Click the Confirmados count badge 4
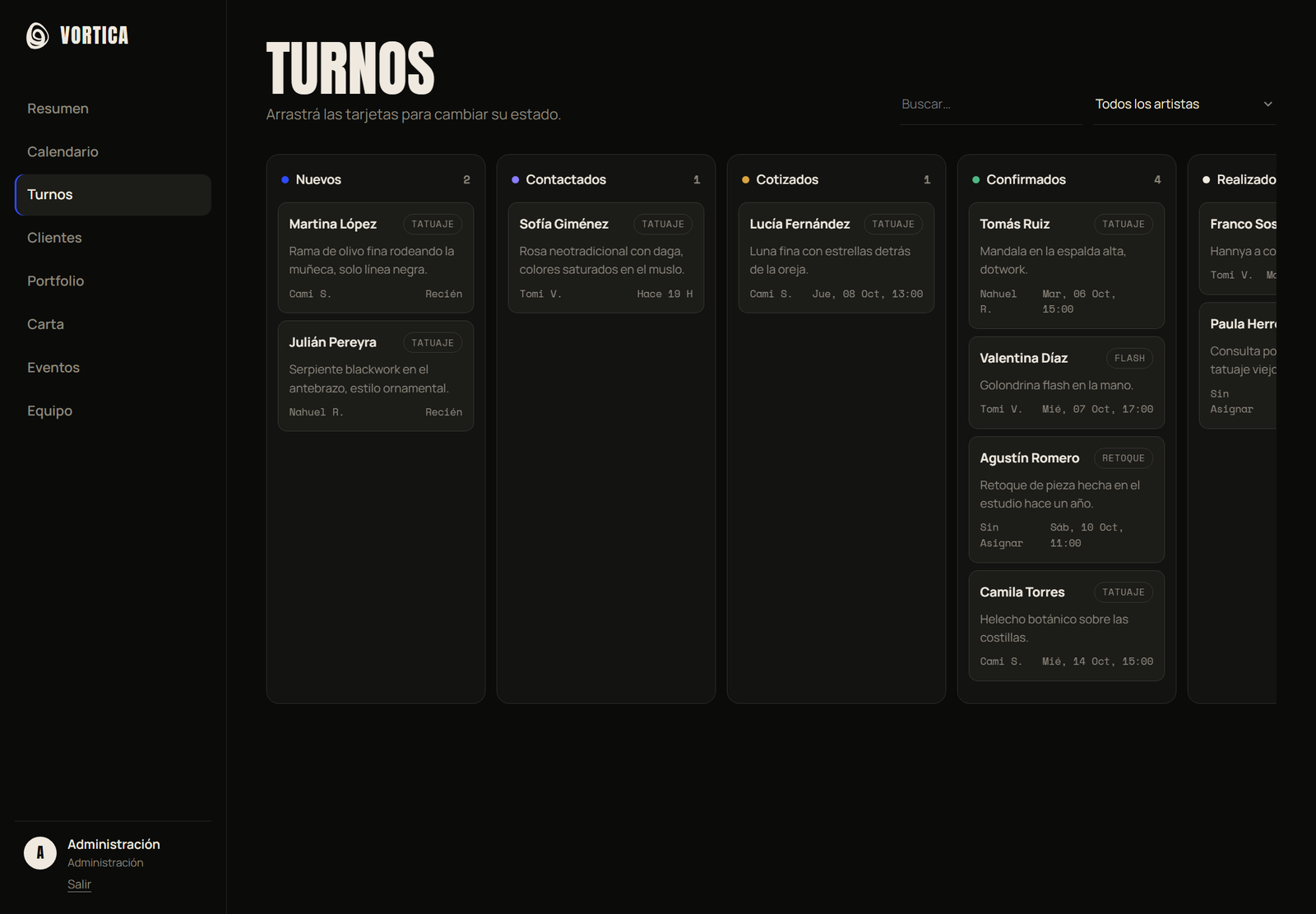Screen dimensions: 1316x914 pyautogui.click(x=1157, y=179)
